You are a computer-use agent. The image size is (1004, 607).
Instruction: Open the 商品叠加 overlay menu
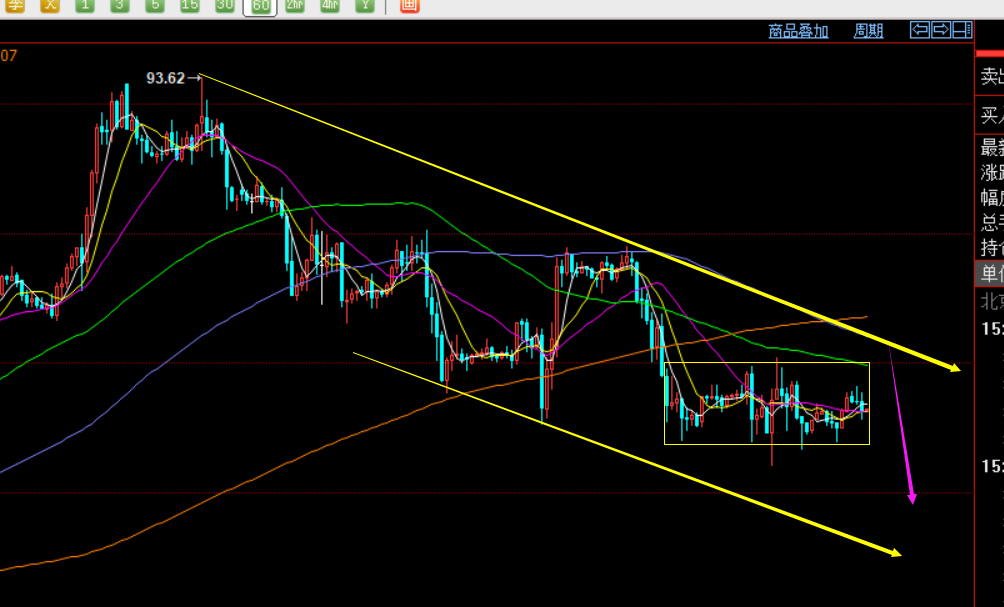coord(798,31)
